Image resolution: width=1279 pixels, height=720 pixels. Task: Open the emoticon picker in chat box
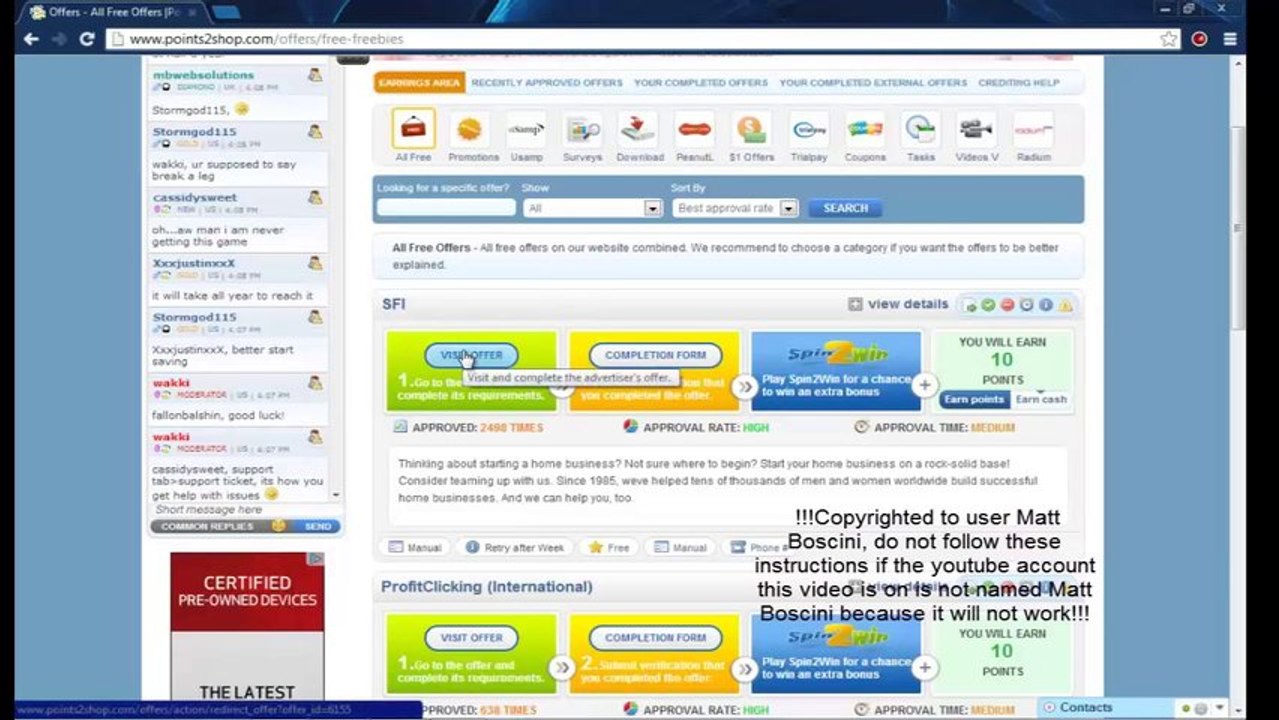(x=279, y=526)
